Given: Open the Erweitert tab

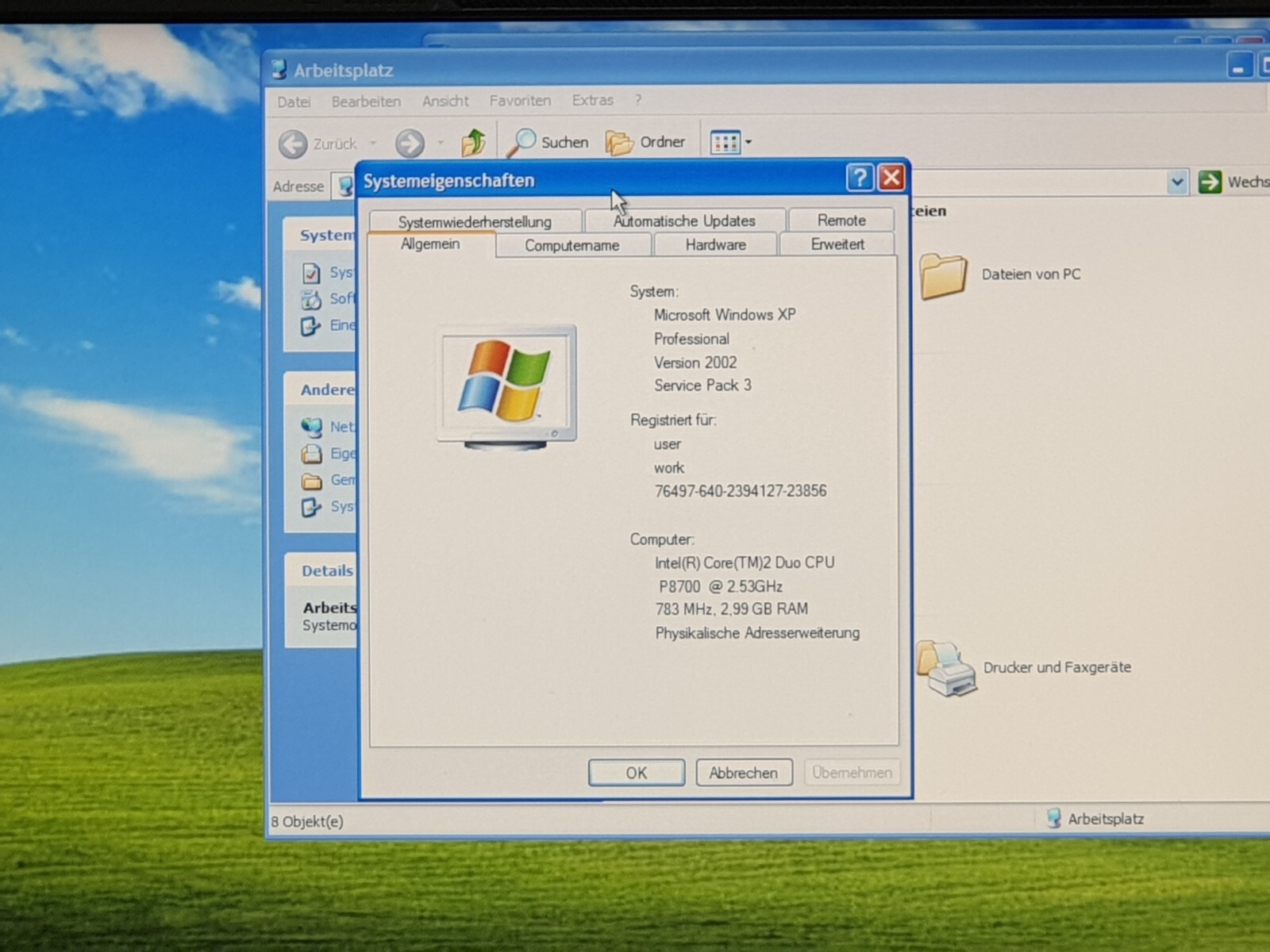Looking at the screenshot, I should coord(837,244).
